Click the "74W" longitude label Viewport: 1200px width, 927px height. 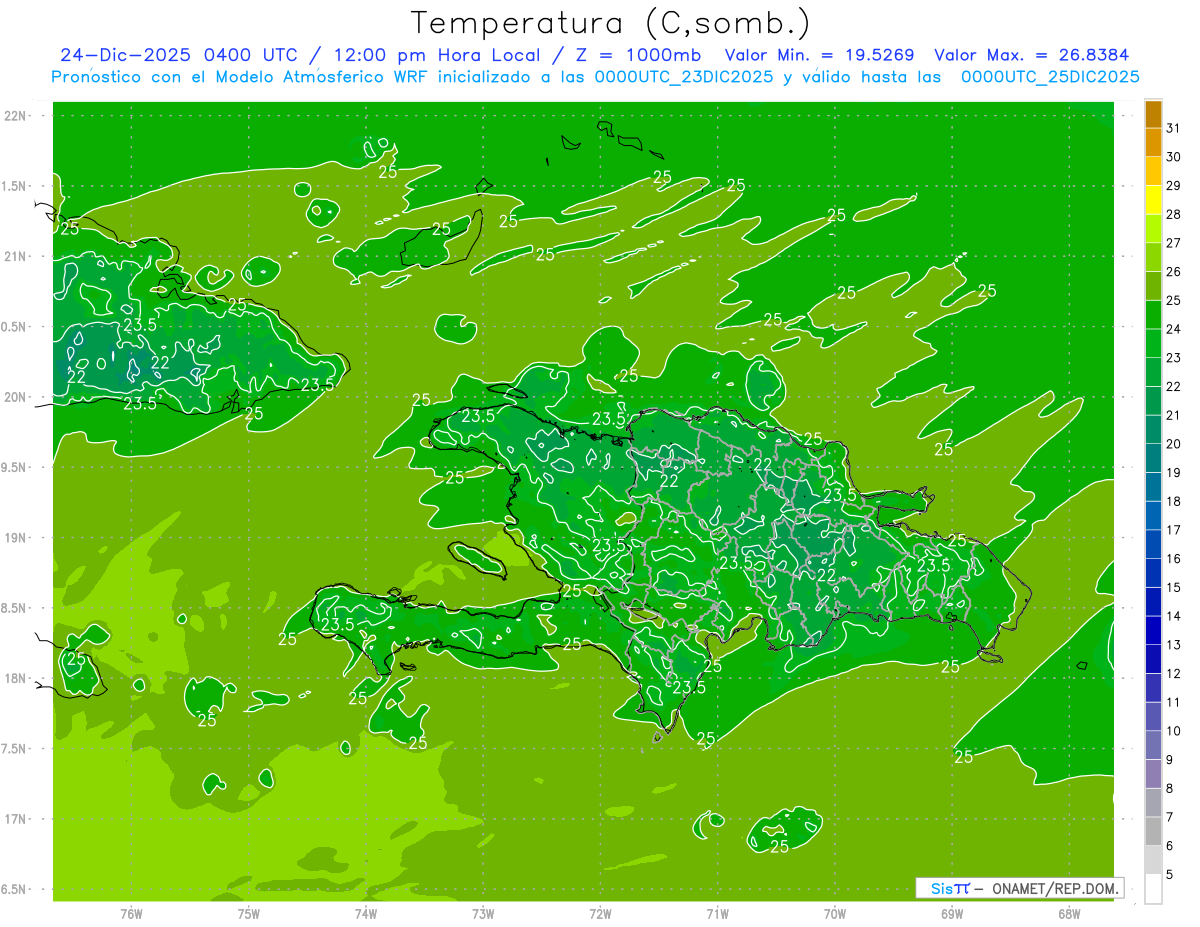click(366, 913)
